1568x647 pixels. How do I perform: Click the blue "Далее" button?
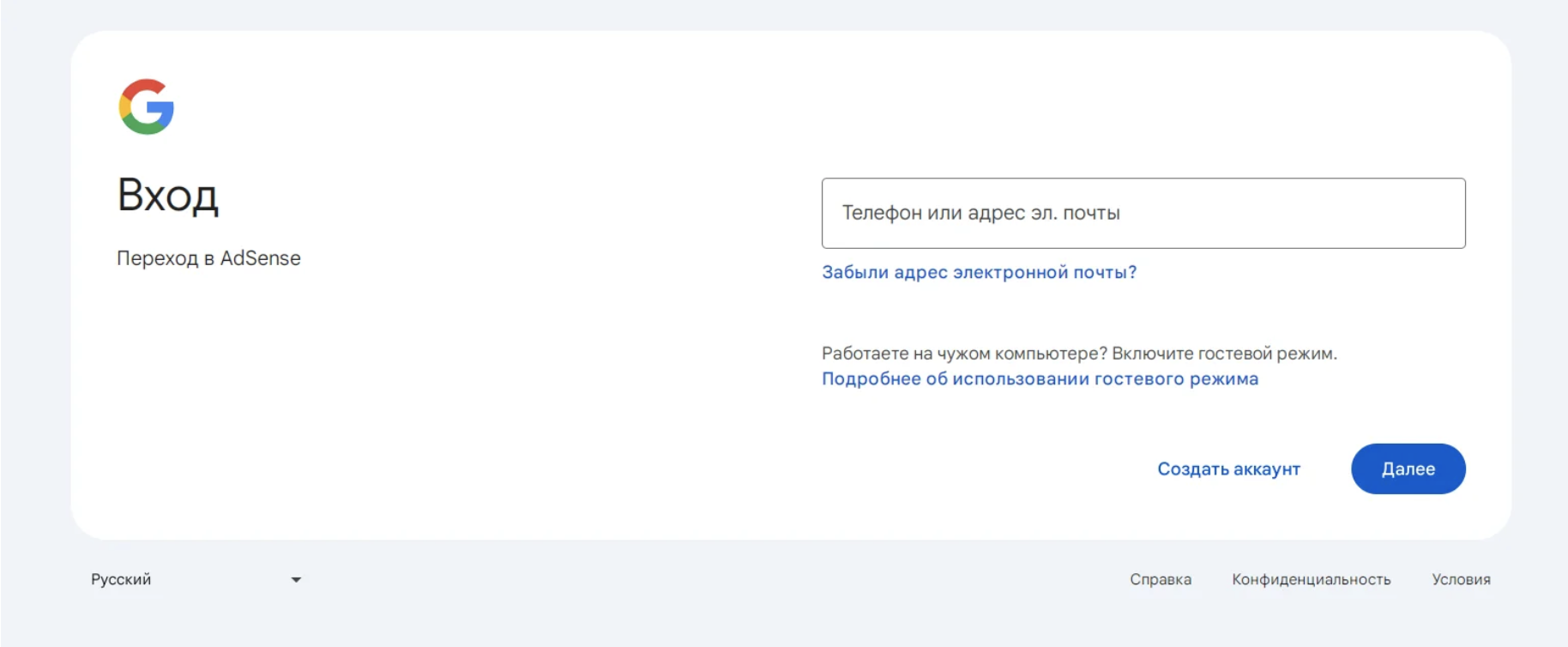(1408, 469)
